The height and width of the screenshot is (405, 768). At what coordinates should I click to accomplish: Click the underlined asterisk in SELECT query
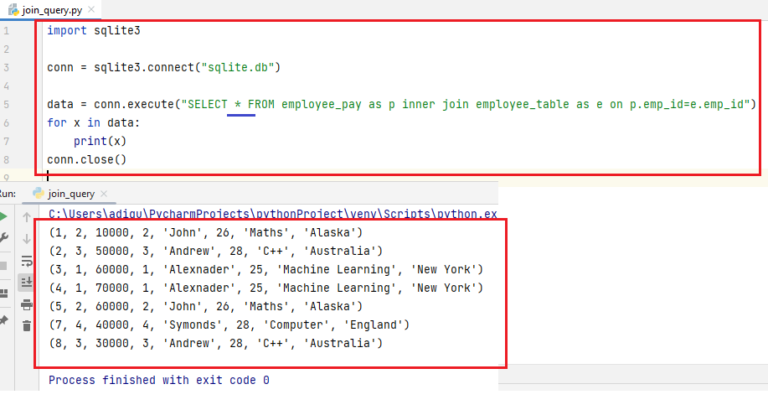[238, 104]
